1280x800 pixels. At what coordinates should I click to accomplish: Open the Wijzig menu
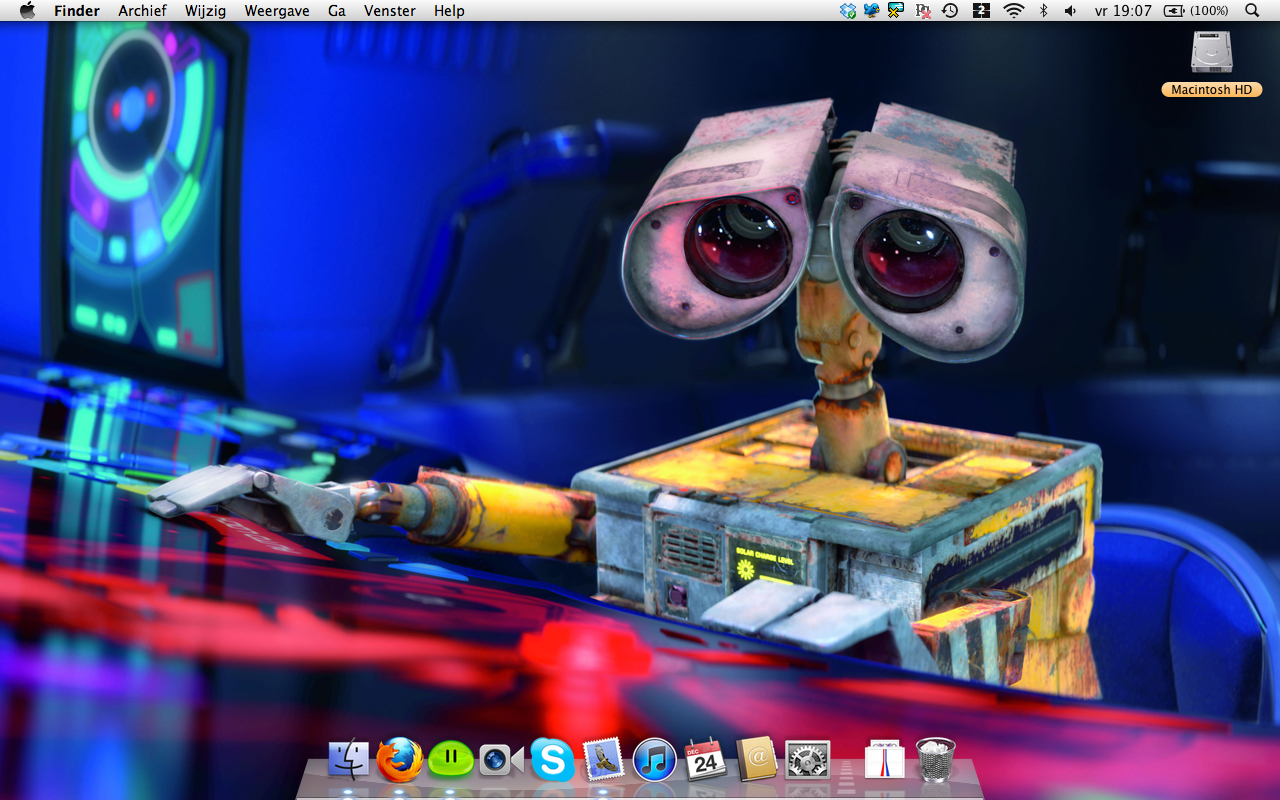click(x=205, y=11)
